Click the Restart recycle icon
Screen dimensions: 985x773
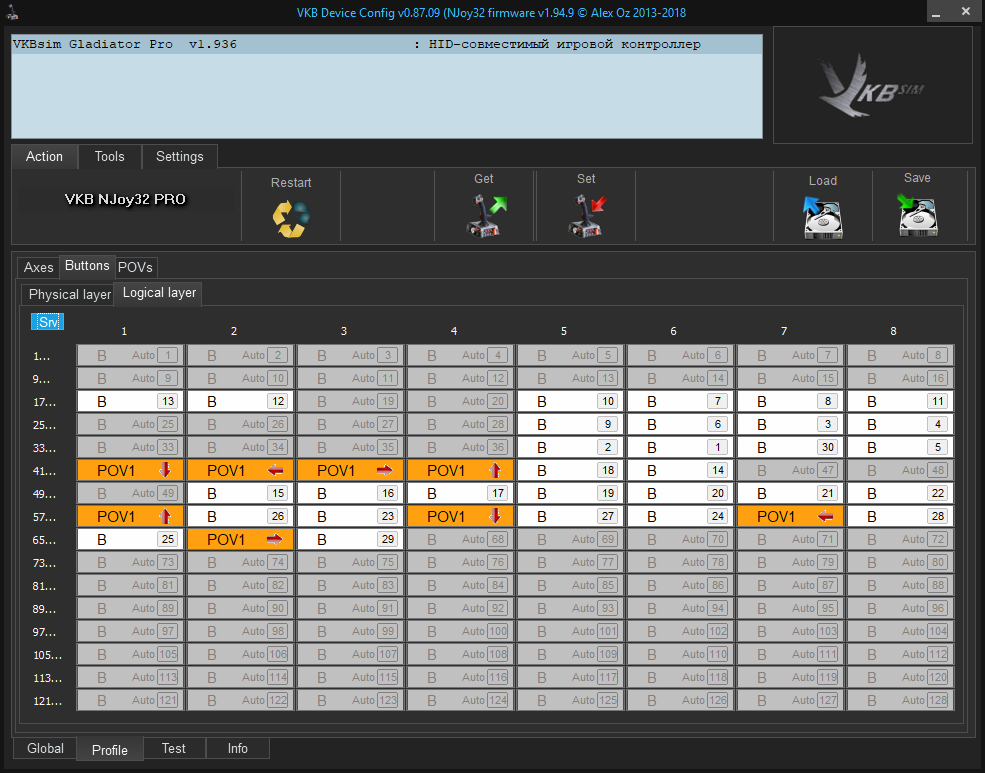point(291,218)
